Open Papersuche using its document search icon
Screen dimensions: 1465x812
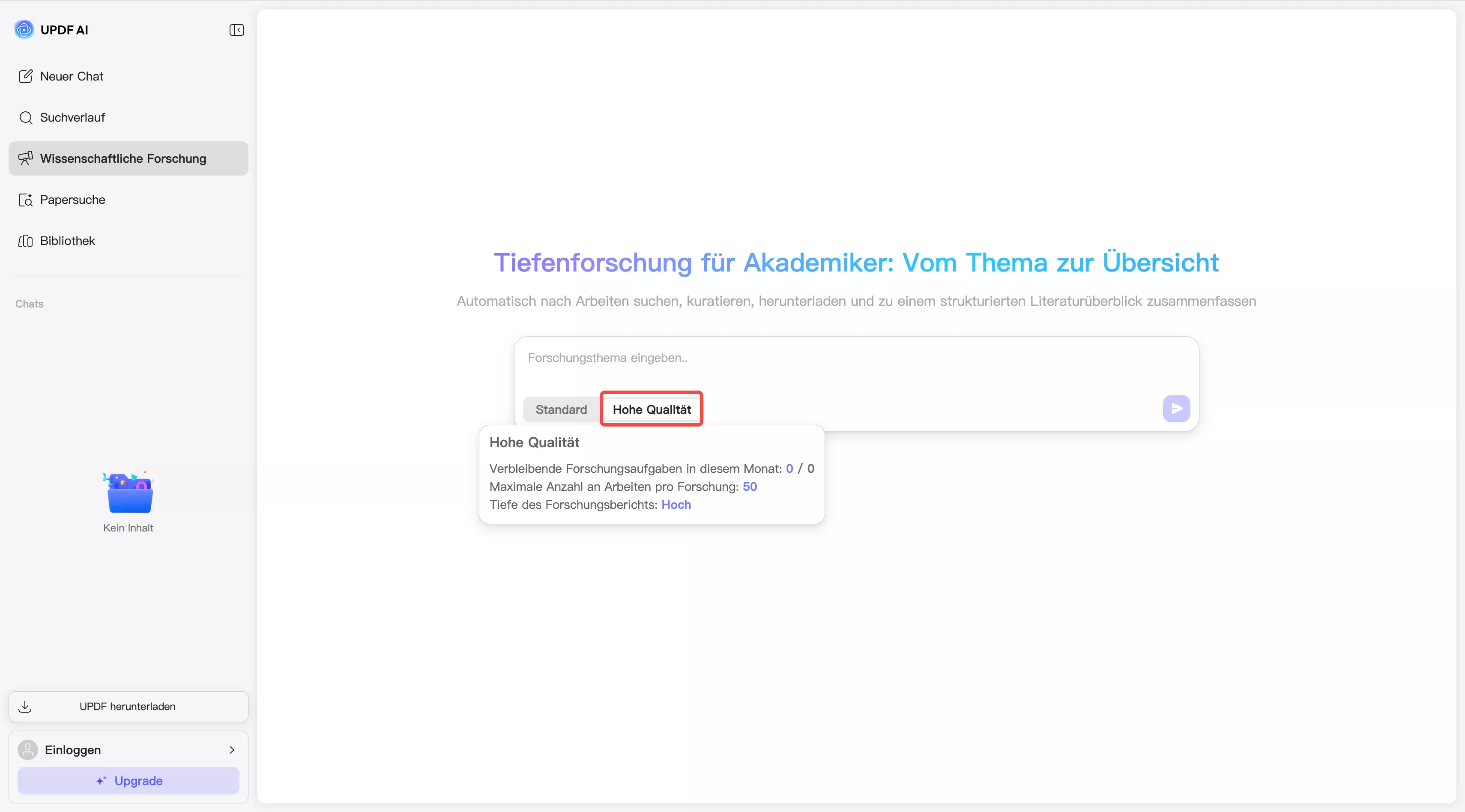[x=26, y=200]
